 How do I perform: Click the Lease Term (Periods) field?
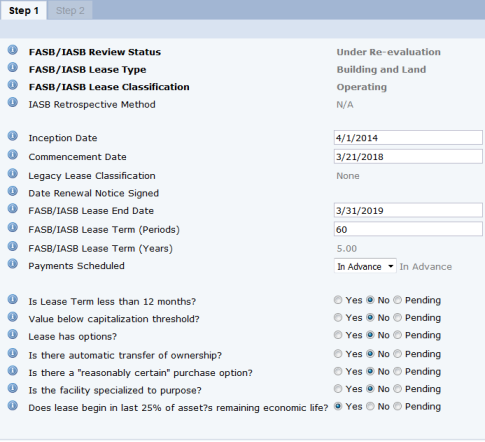point(408,229)
